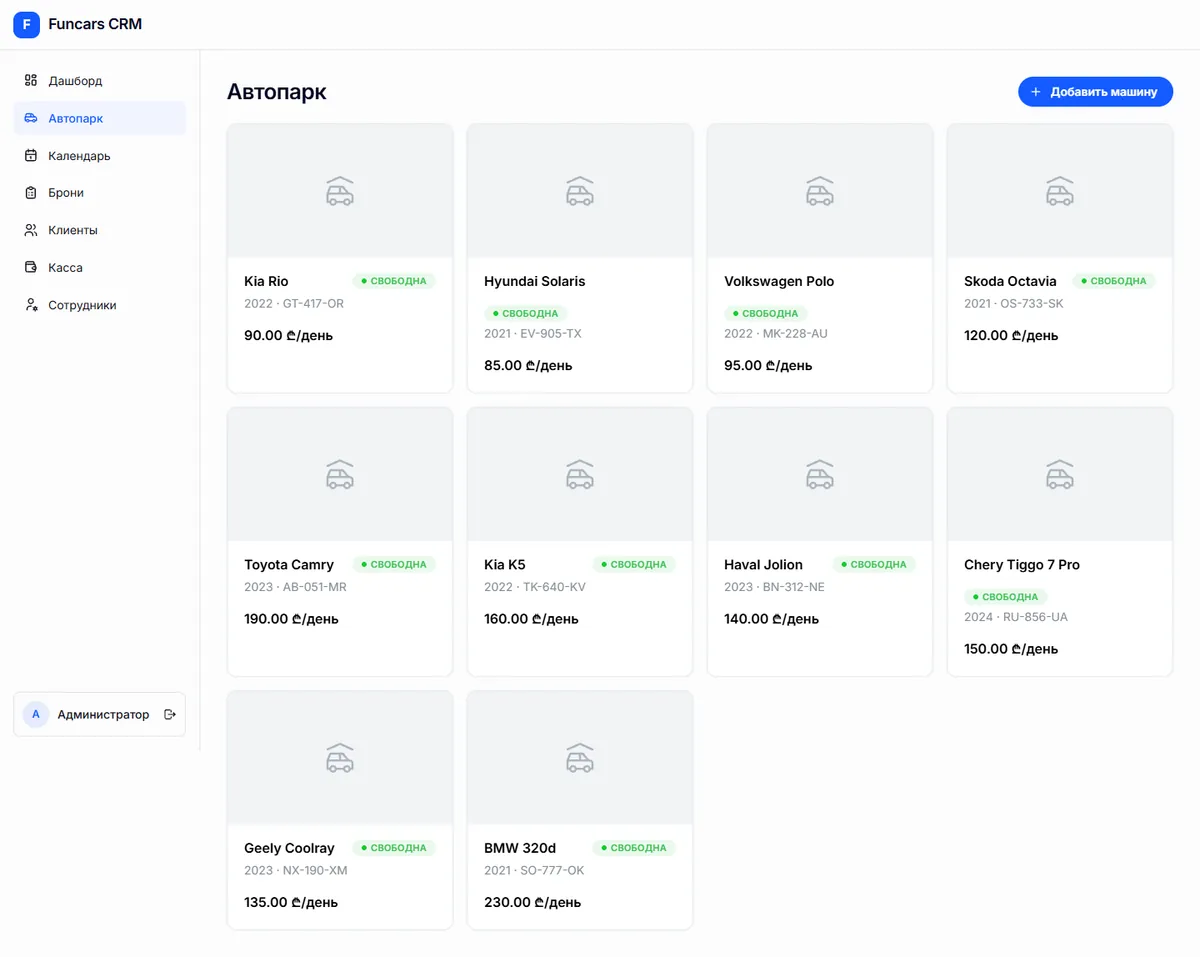
Task: Click the Сотрудники user-settings icon
Action: [31, 305]
